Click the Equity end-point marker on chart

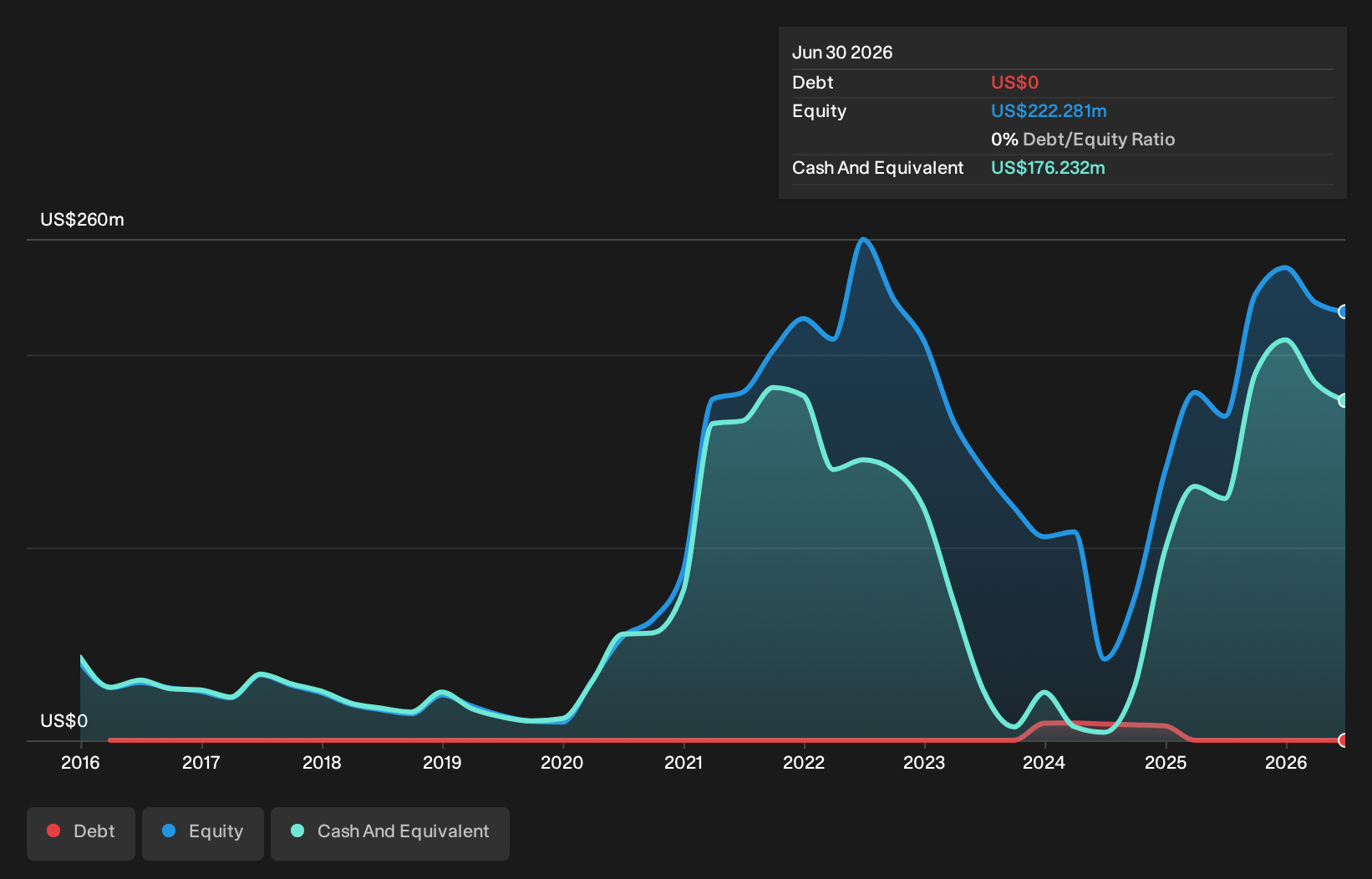[1344, 312]
